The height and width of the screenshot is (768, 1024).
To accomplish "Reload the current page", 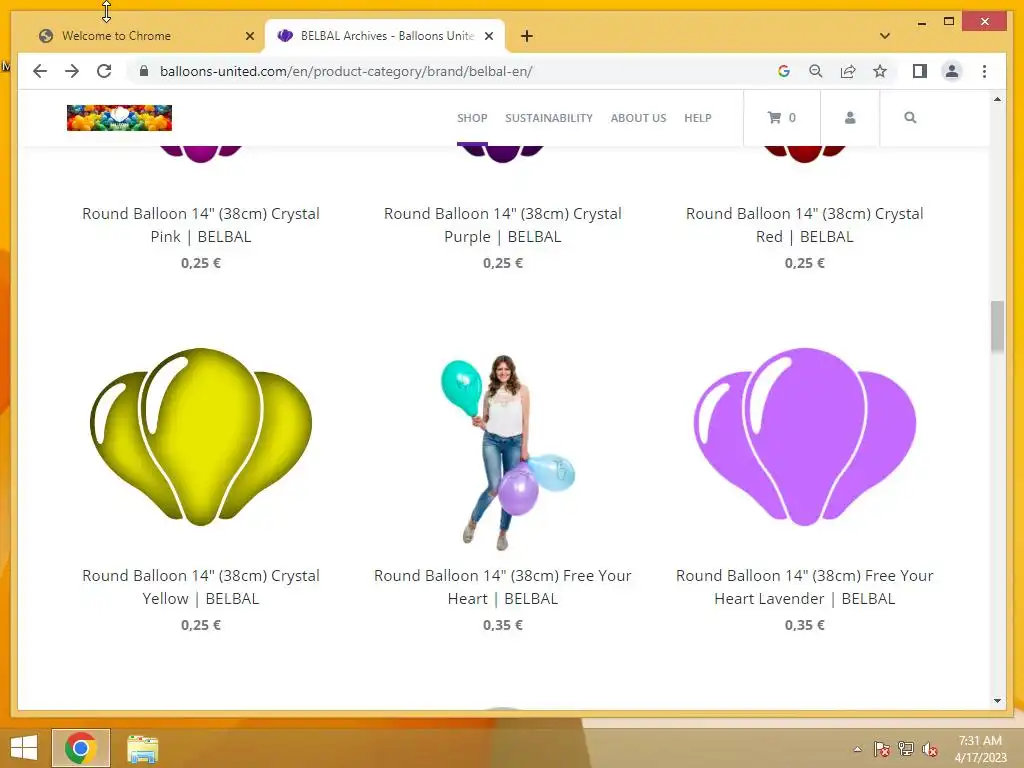I will tap(104, 71).
